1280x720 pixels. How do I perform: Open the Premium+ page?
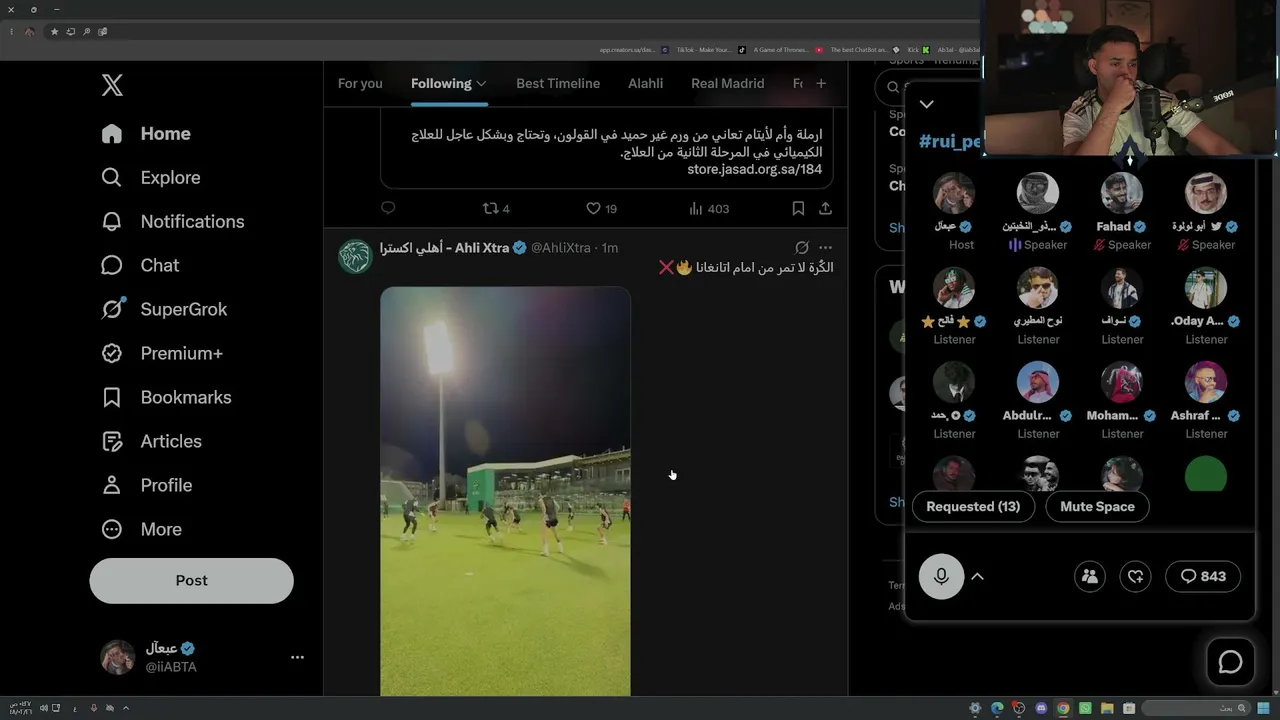pyautogui.click(x=162, y=354)
